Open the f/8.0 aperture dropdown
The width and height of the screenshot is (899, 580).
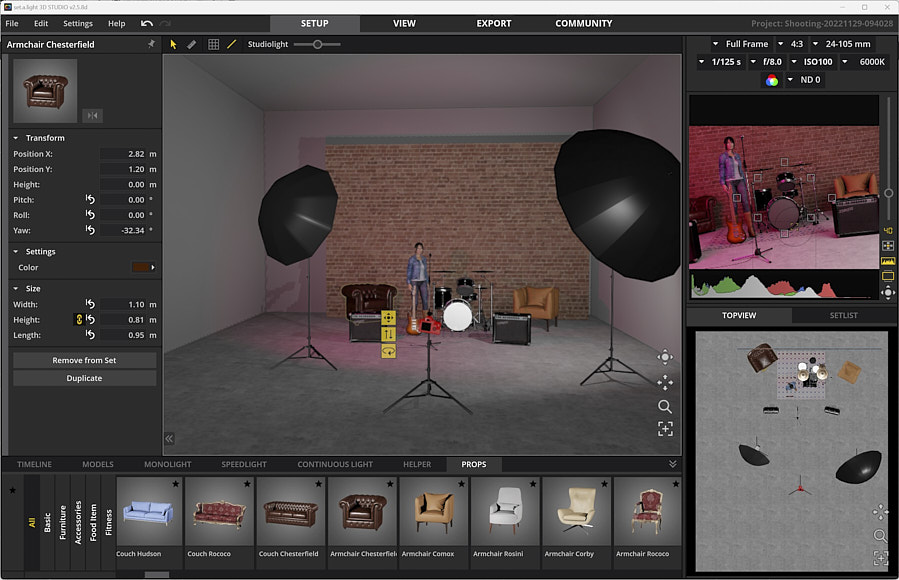(x=767, y=62)
